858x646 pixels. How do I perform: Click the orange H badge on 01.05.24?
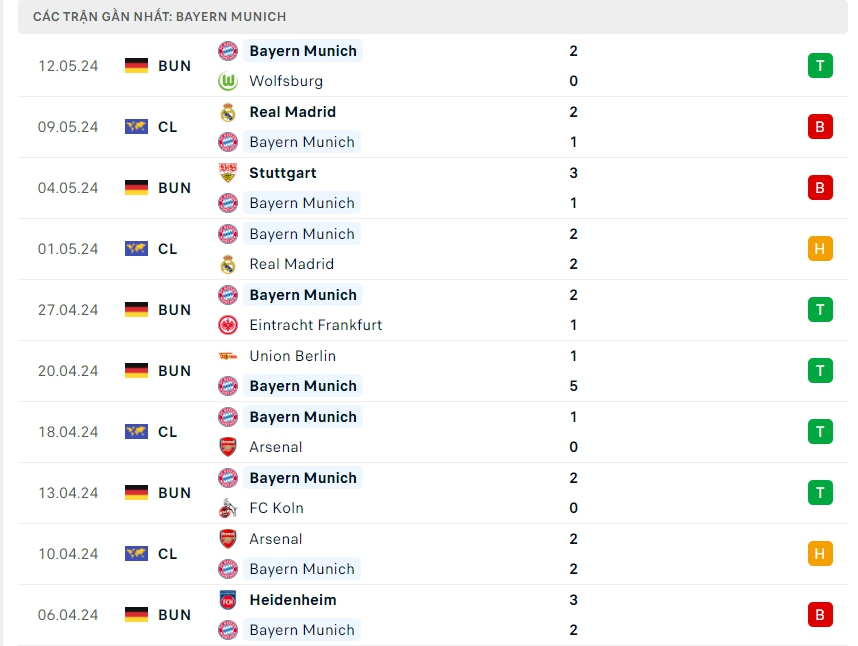click(819, 249)
